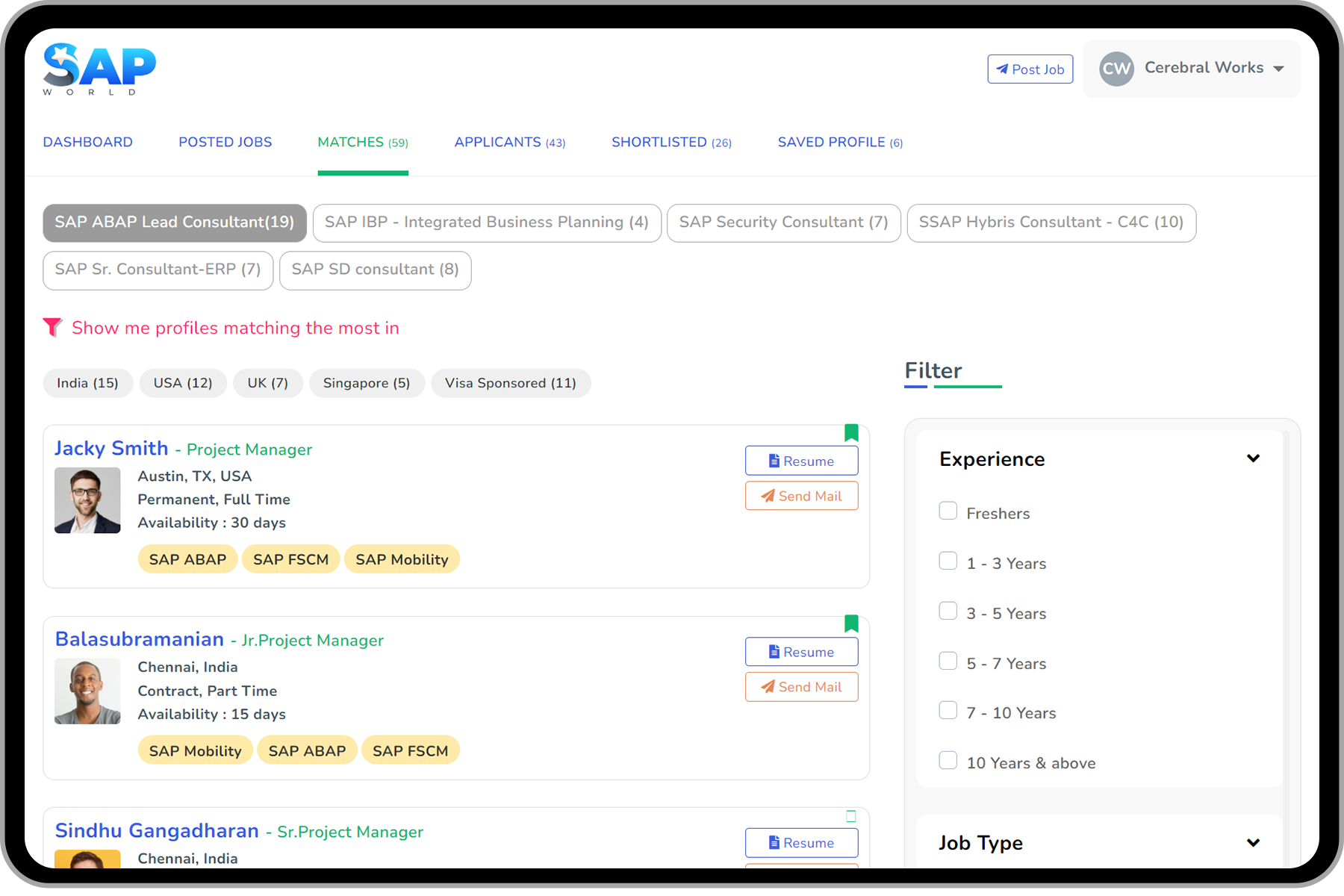The width and height of the screenshot is (1344, 896).
Task: Go to the Dashboard tab
Action: (87, 142)
